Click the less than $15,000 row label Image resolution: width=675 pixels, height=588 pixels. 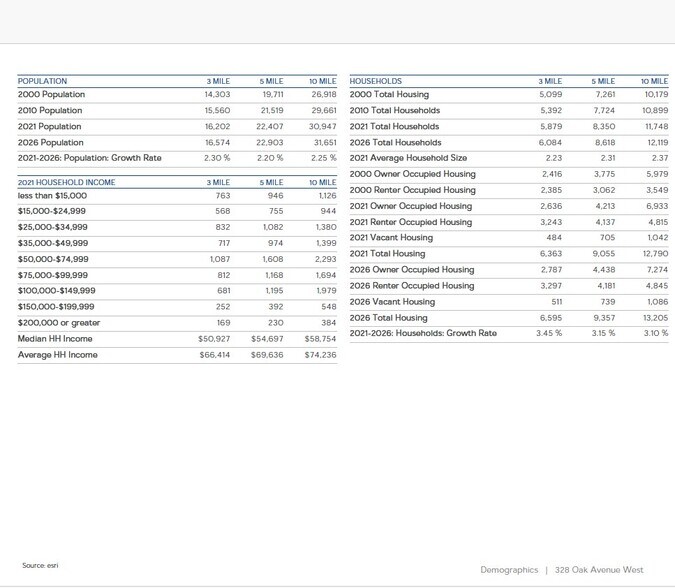pyautogui.click(x=52, y=196)
